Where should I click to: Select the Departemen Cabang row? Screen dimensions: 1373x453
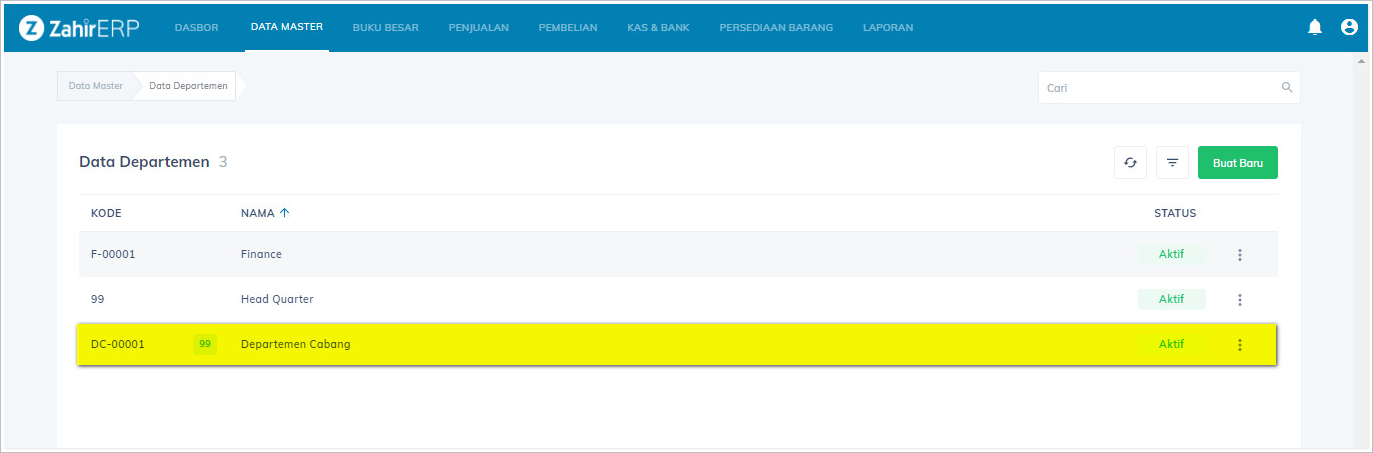600,345
